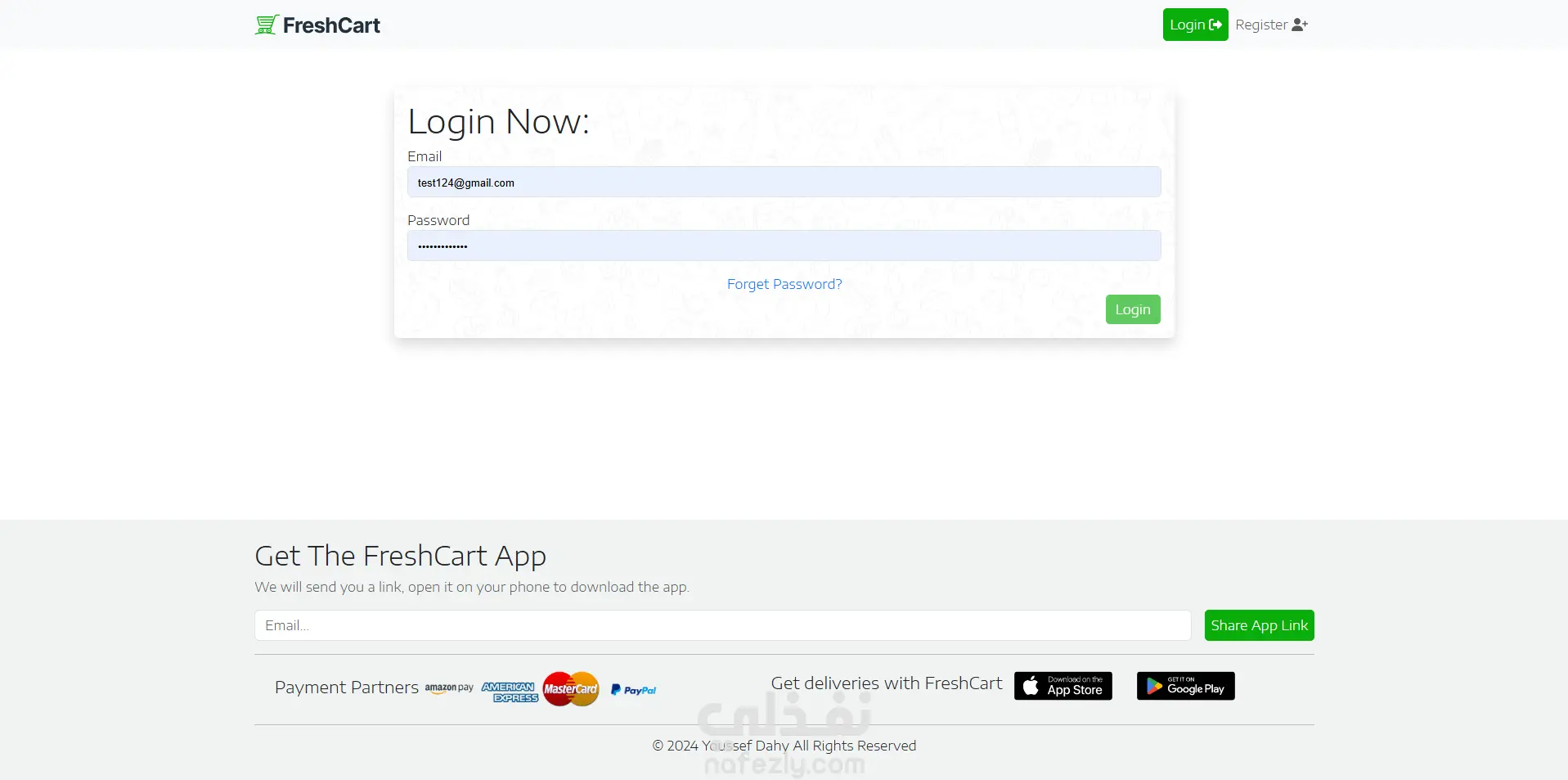1568x780 pixels.
Task: Click the MasterCard logo
Action: (571, 688)
